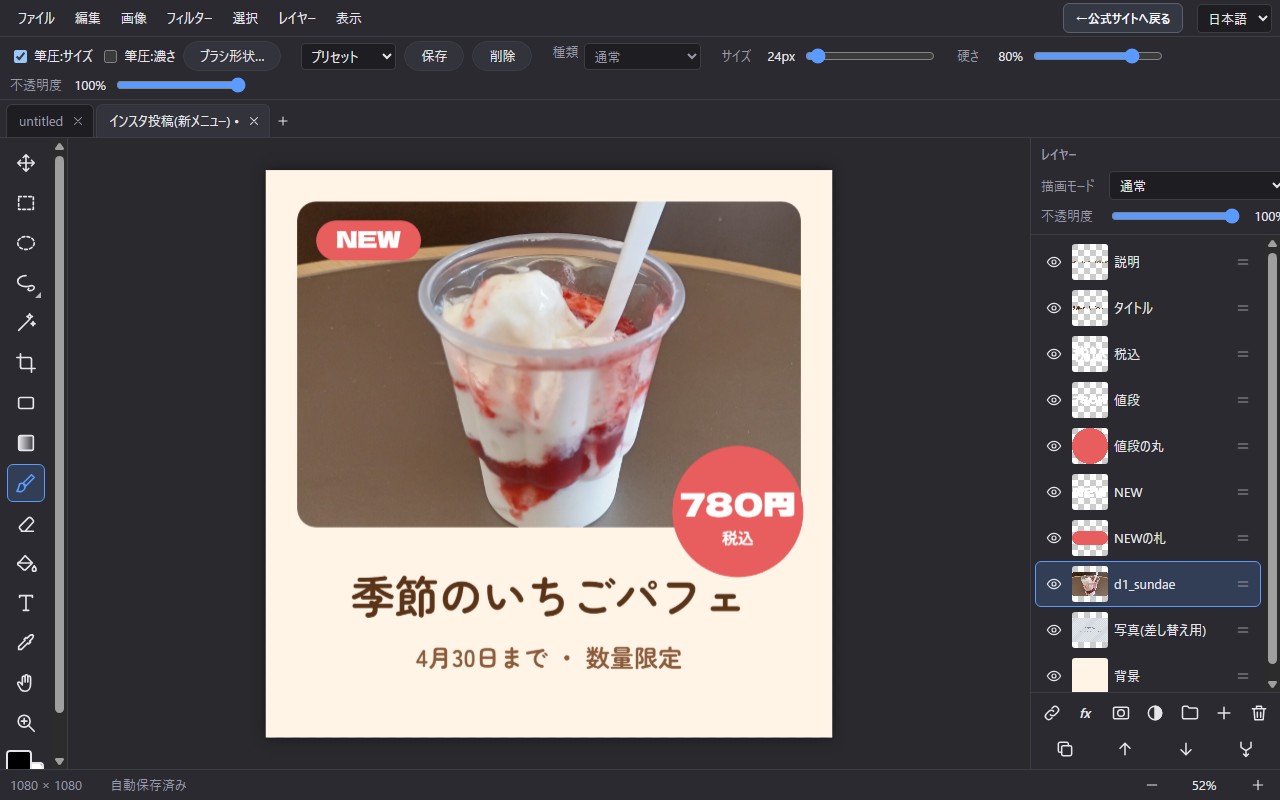Open the 日本語 language dropdown
Screen dimensions: 1280x800
tap(1234, 18)
